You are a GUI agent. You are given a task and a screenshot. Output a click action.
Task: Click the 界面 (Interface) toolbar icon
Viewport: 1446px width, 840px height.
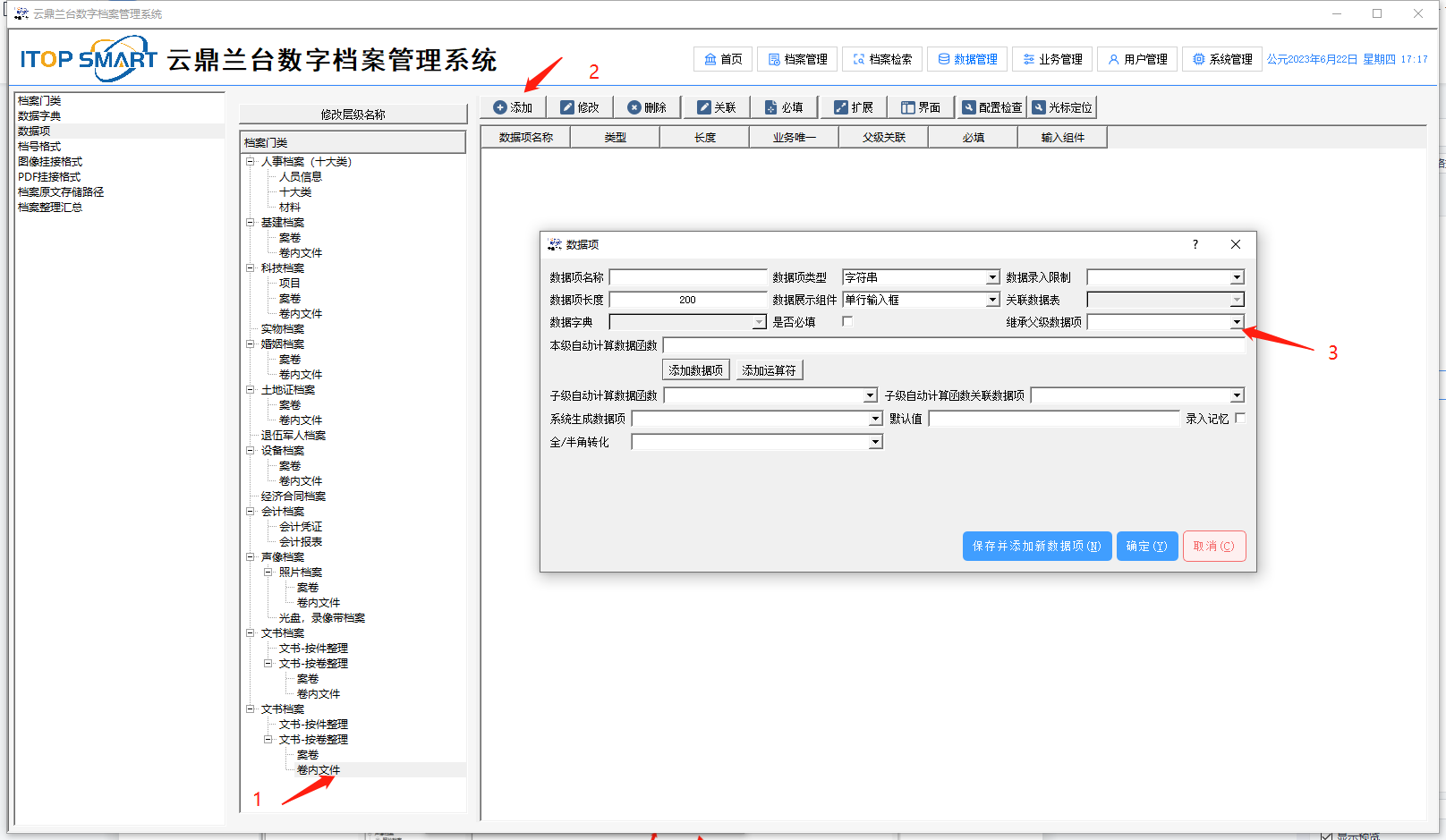coord(908,107)
